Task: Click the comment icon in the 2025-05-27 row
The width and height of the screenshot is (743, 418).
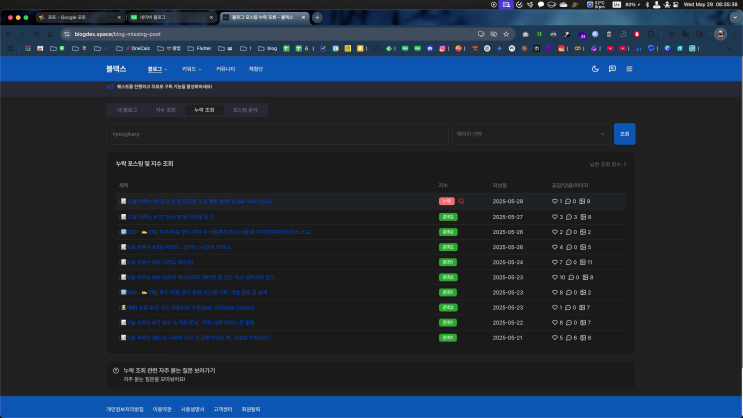Action: (x=569, y=217)
